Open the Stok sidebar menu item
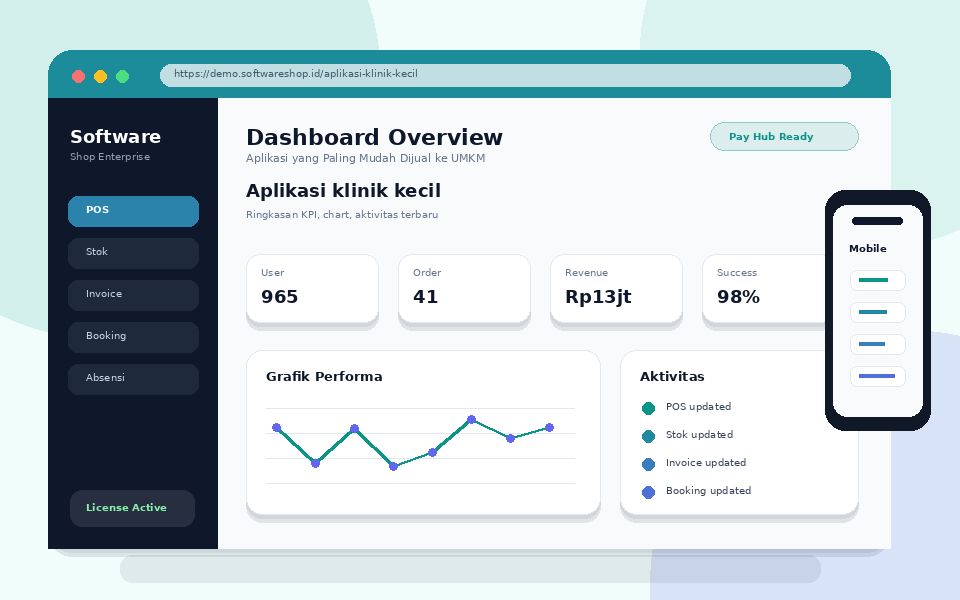The height and width of the screenshot is (600, 960). tap(133, 253)
